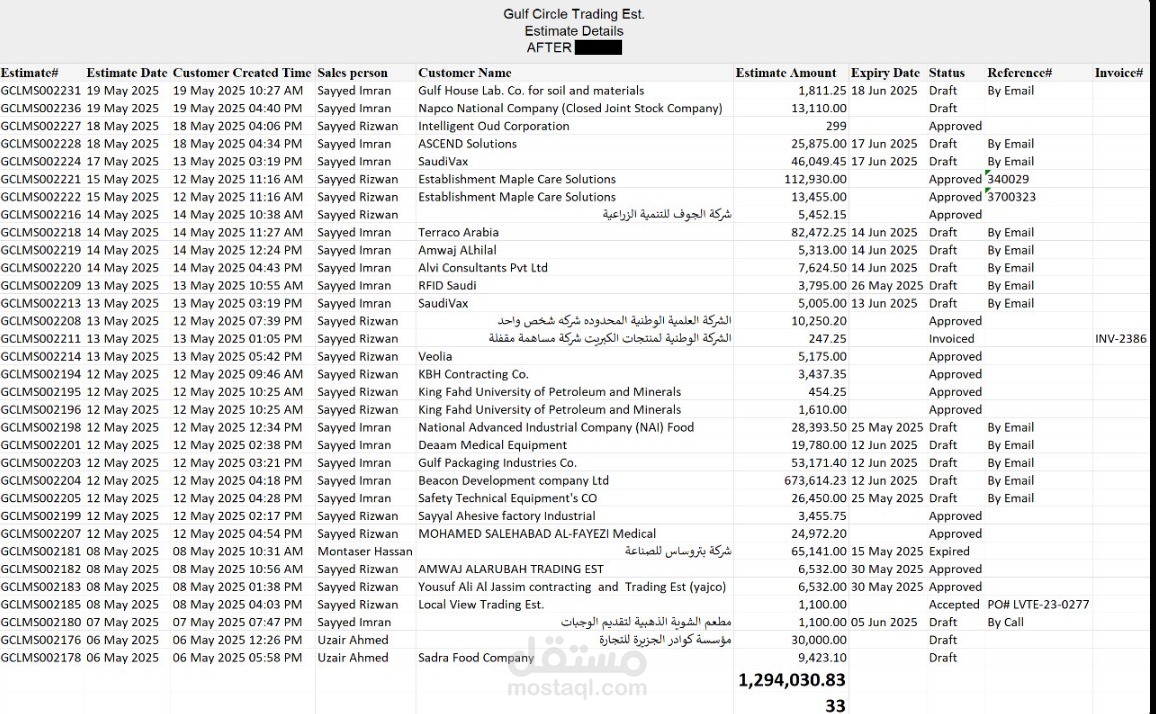Select amount 46,049.45 cell
This screenshot has height=714, width=1156.
[819, 162]
